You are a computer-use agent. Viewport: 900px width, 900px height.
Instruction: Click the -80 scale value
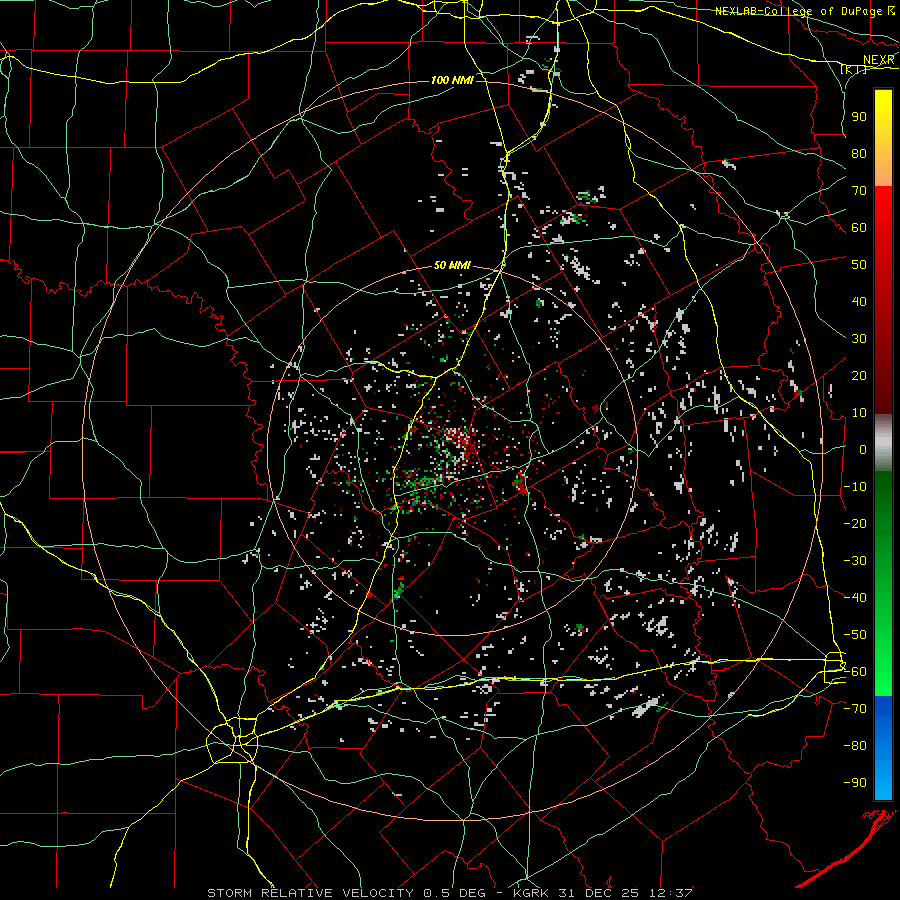pyautogui.click(x=855, y=746)
